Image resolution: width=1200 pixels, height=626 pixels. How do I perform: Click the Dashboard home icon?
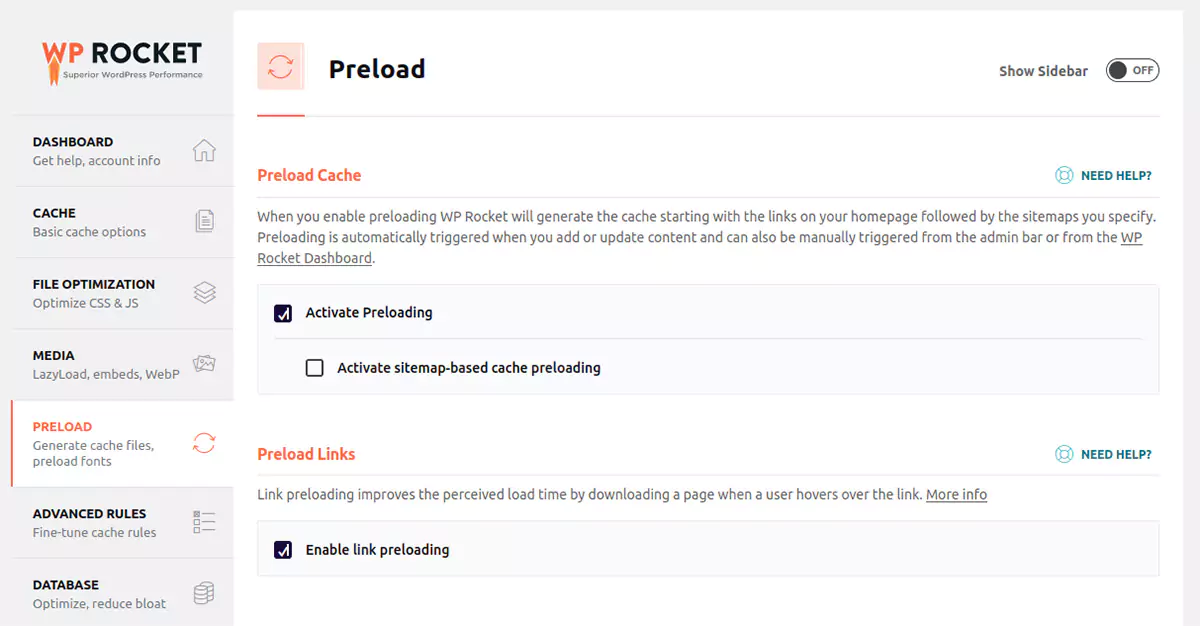tap(204, 148)
